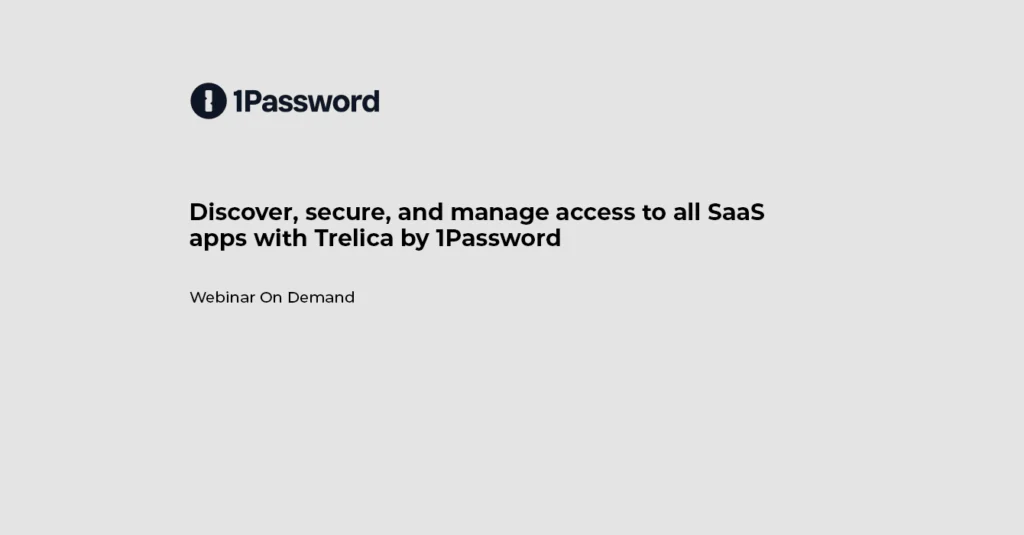
Task: Click the "1" digit in the logo wordmark
Action: point(238,101)
